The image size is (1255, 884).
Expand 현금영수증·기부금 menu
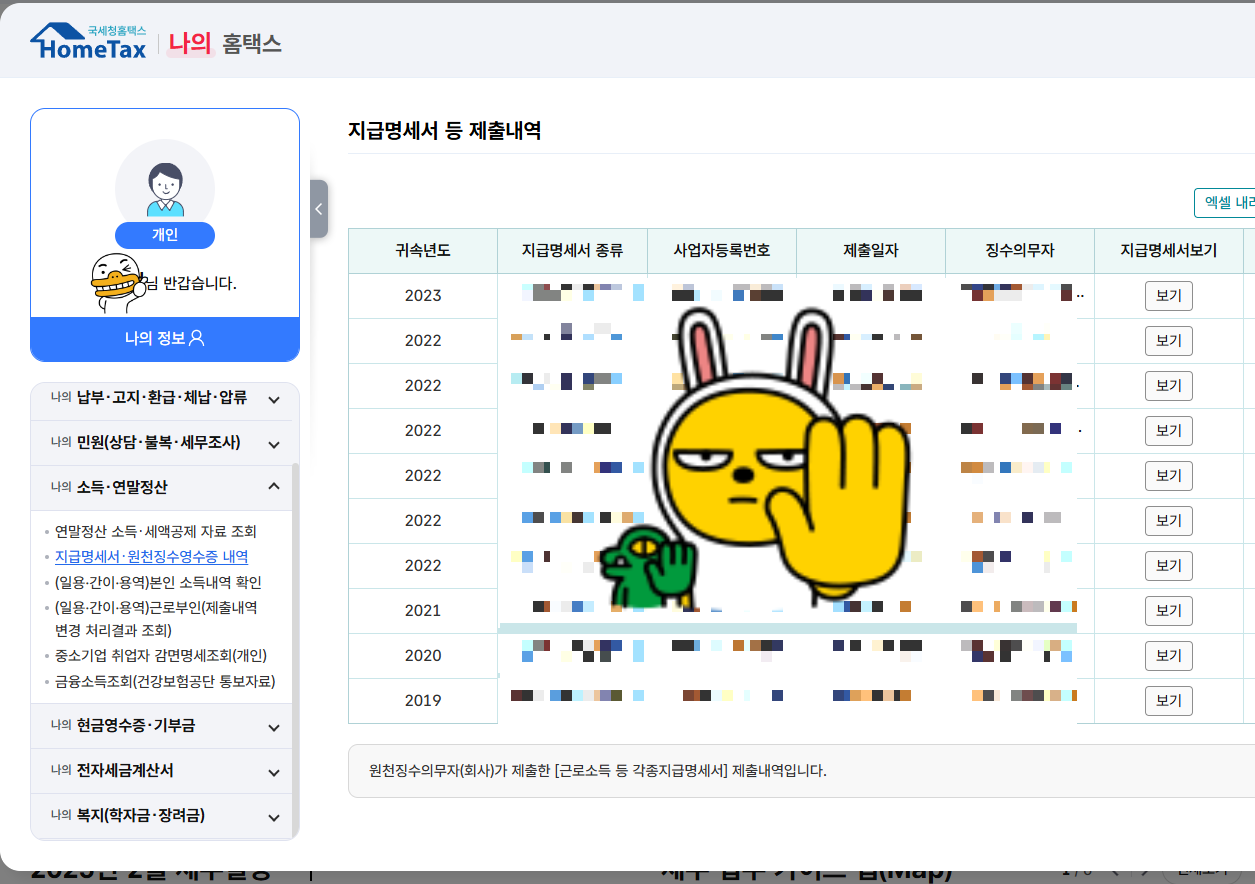[x=162, y=726]
